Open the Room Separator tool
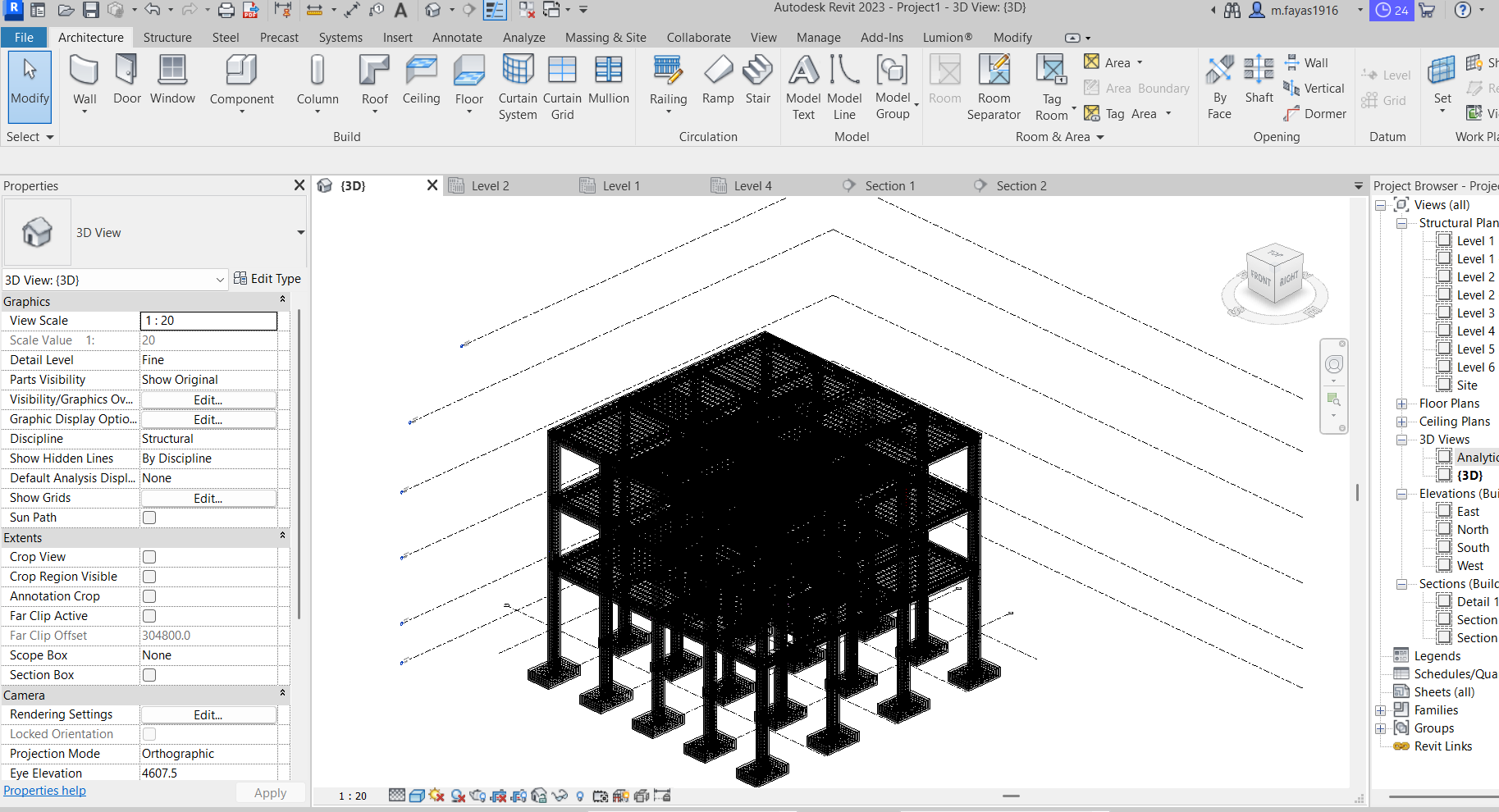 point(994,86)
